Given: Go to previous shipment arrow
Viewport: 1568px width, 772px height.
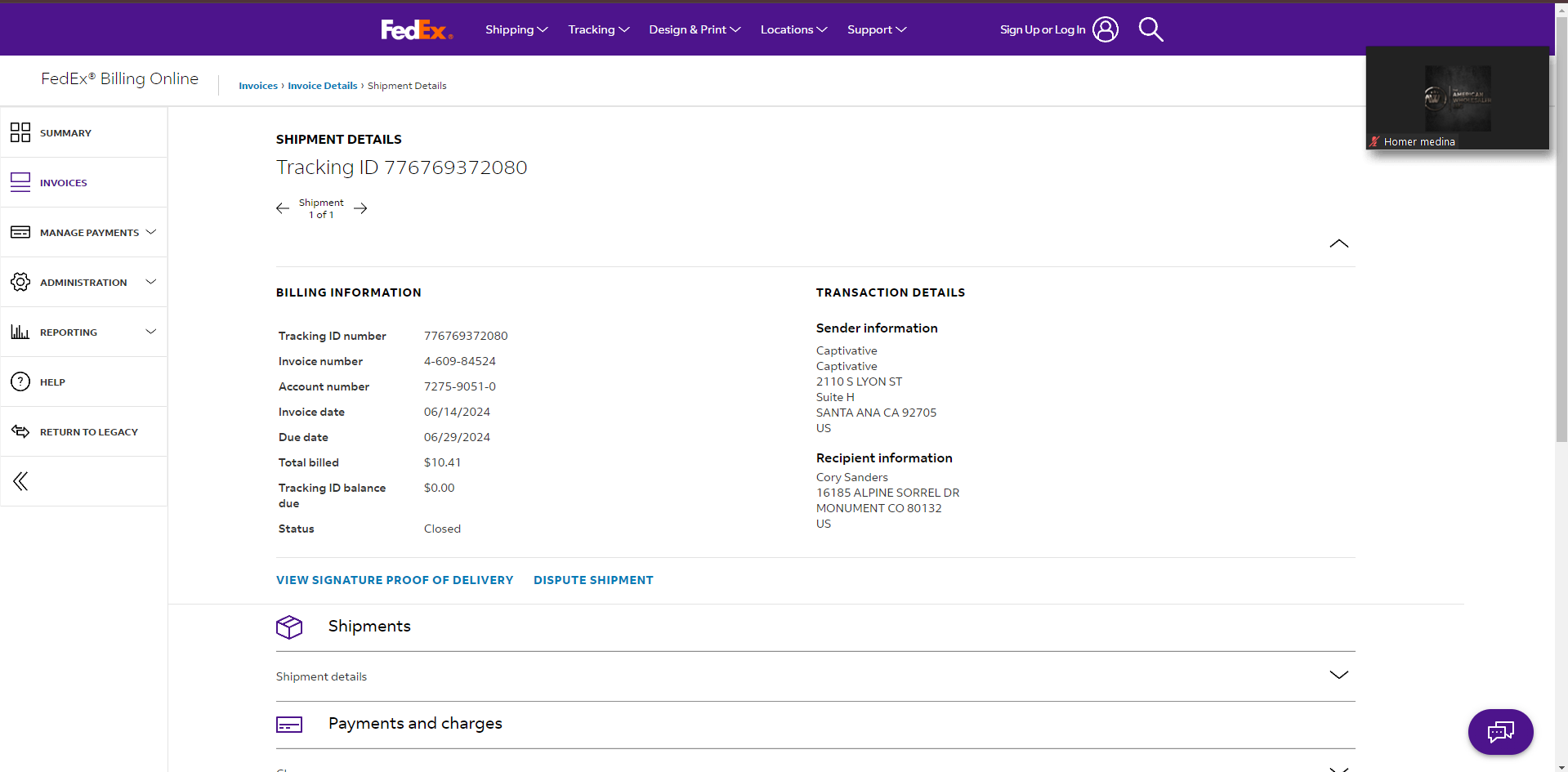Looking at the screenshot, I should [283, 208].
